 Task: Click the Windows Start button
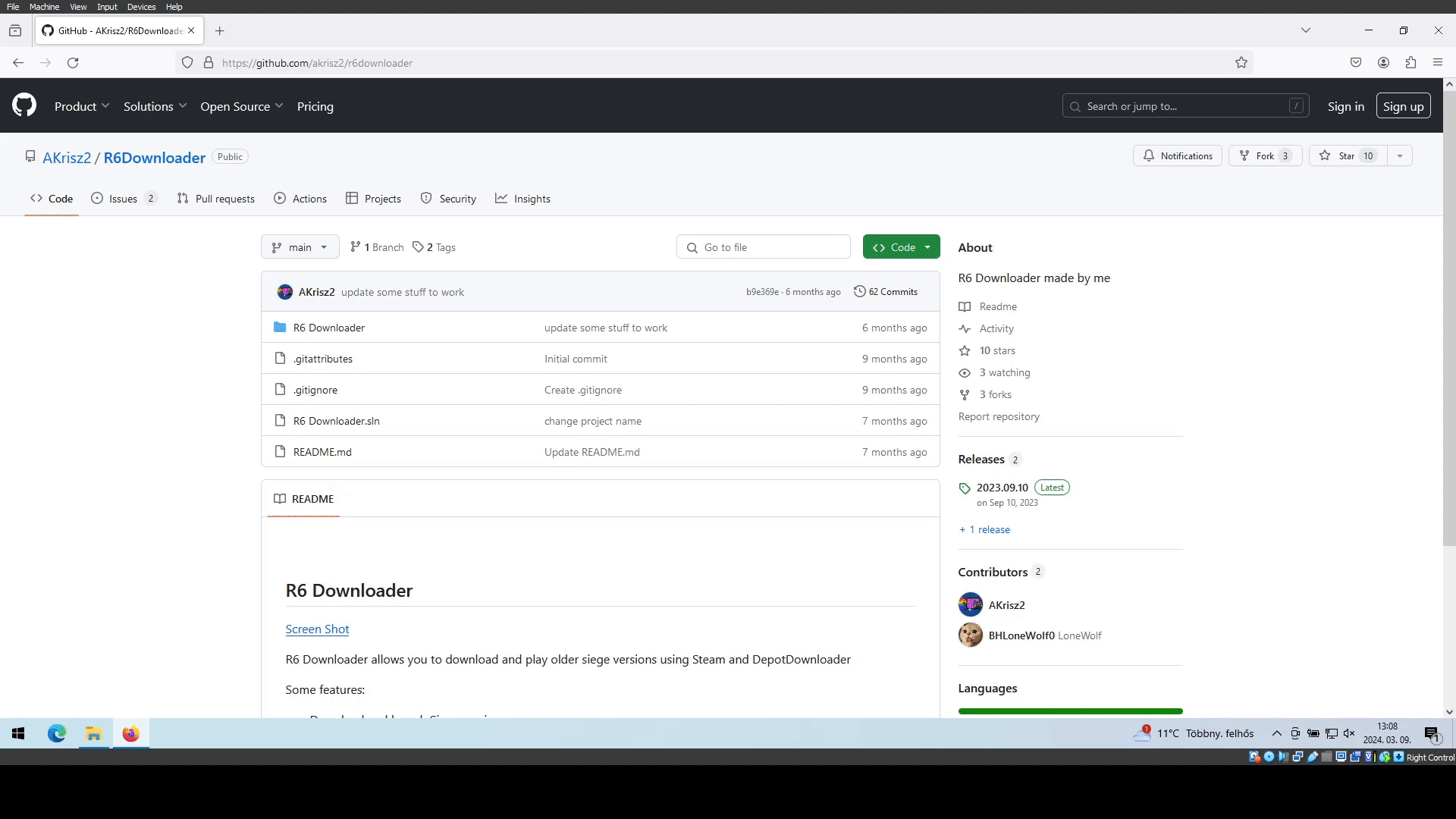(18, 733)
